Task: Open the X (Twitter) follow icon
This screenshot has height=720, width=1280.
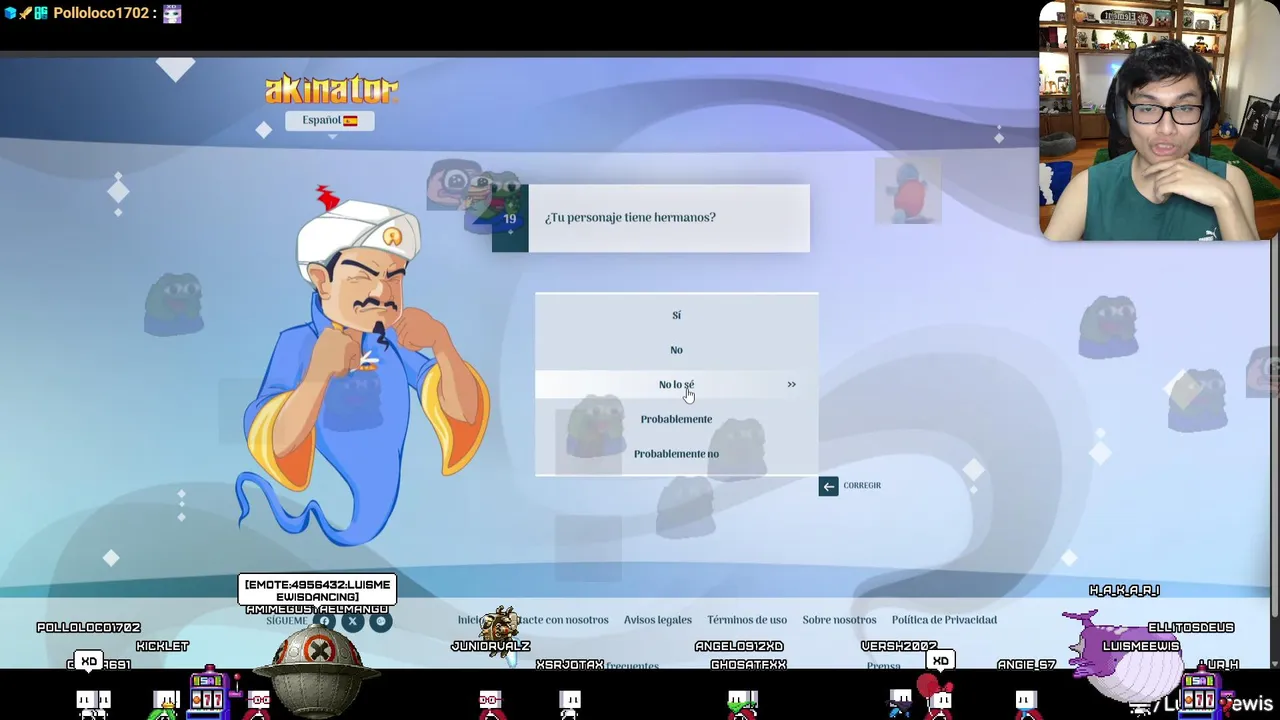Action: [352, 621]
